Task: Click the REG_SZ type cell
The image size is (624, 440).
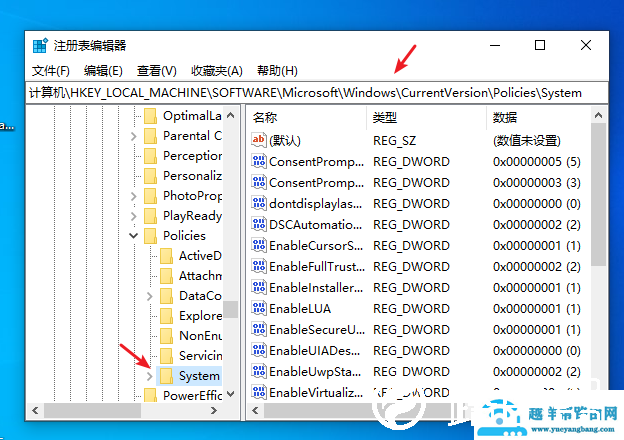Action: (394, 140)
